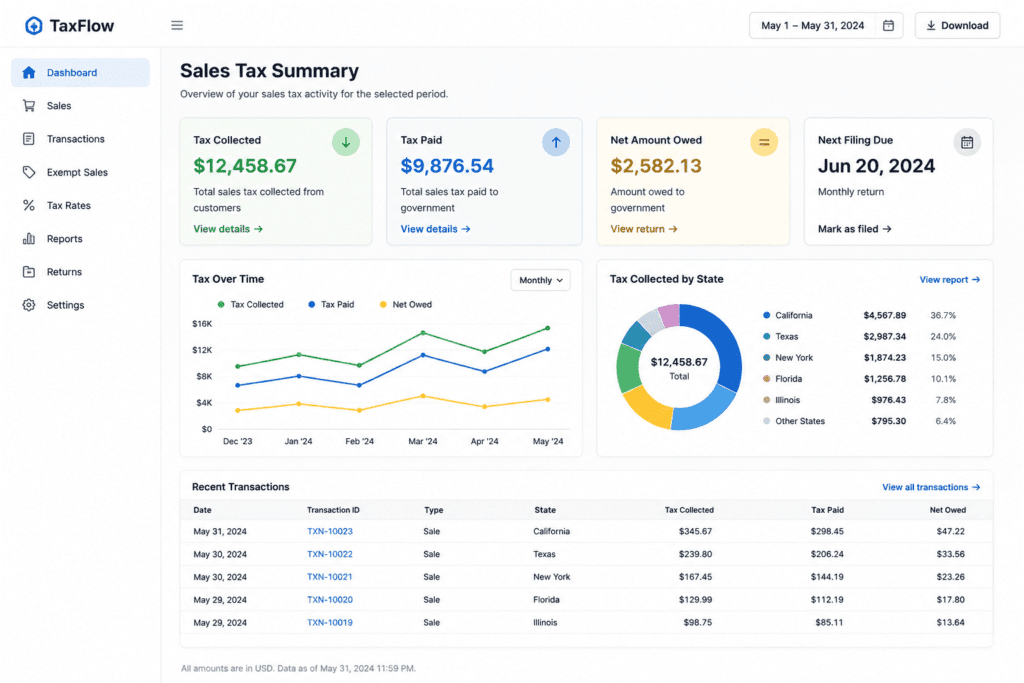Open transaction TXN-10022

[330, 554]
